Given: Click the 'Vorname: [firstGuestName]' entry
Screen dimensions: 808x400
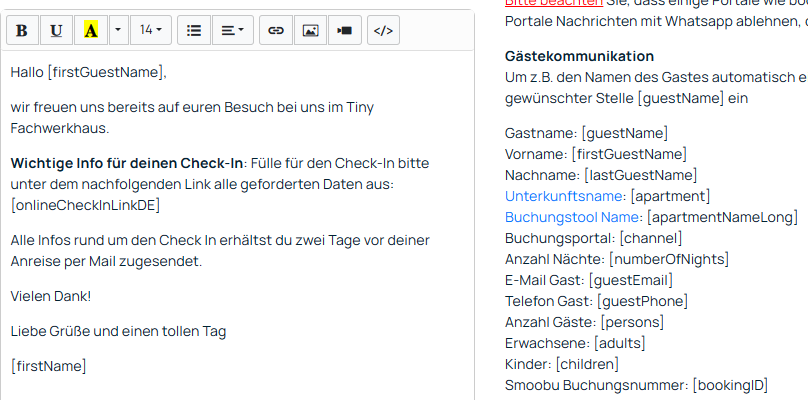Looking at the screenshot, I should pos(596,154).
